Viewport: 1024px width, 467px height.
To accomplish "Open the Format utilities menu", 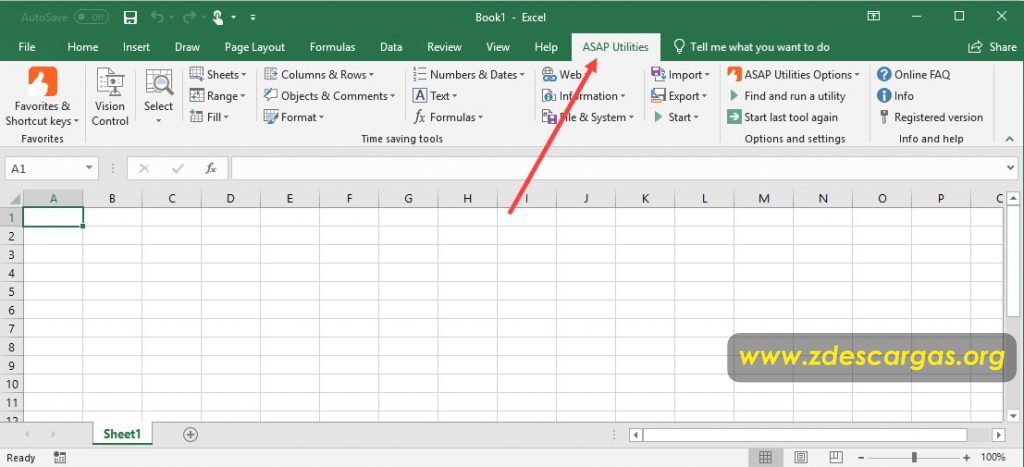I will [294, 117].
